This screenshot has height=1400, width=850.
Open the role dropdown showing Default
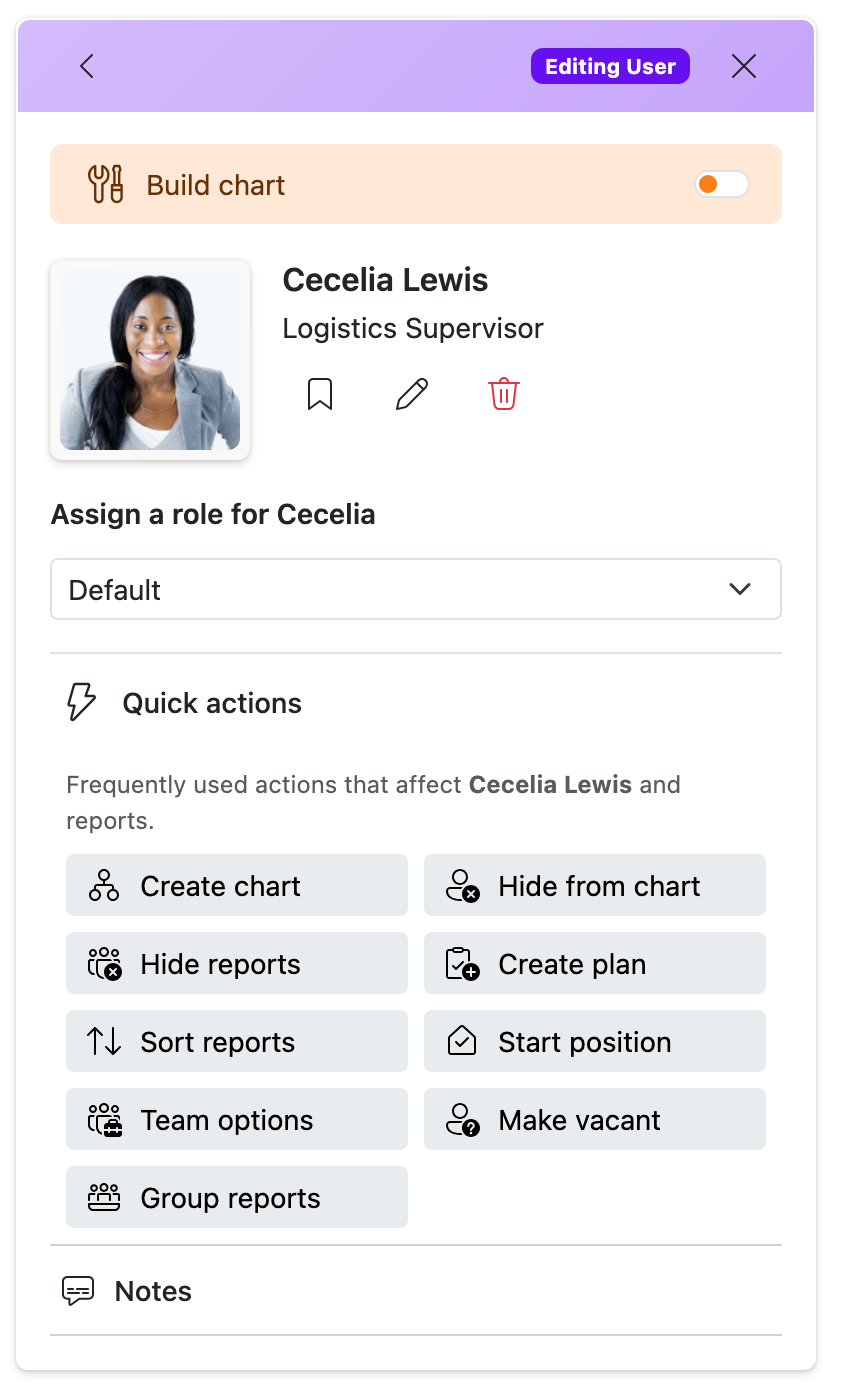416,589
